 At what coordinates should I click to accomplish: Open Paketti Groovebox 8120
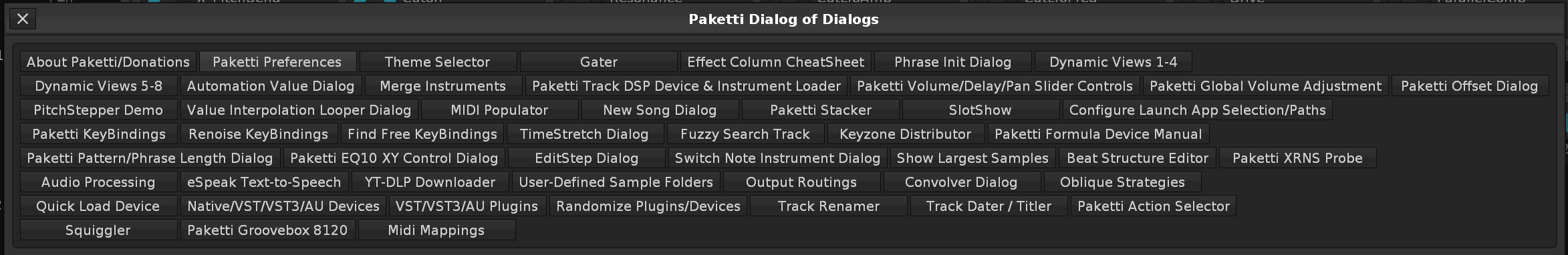[267, 230]
